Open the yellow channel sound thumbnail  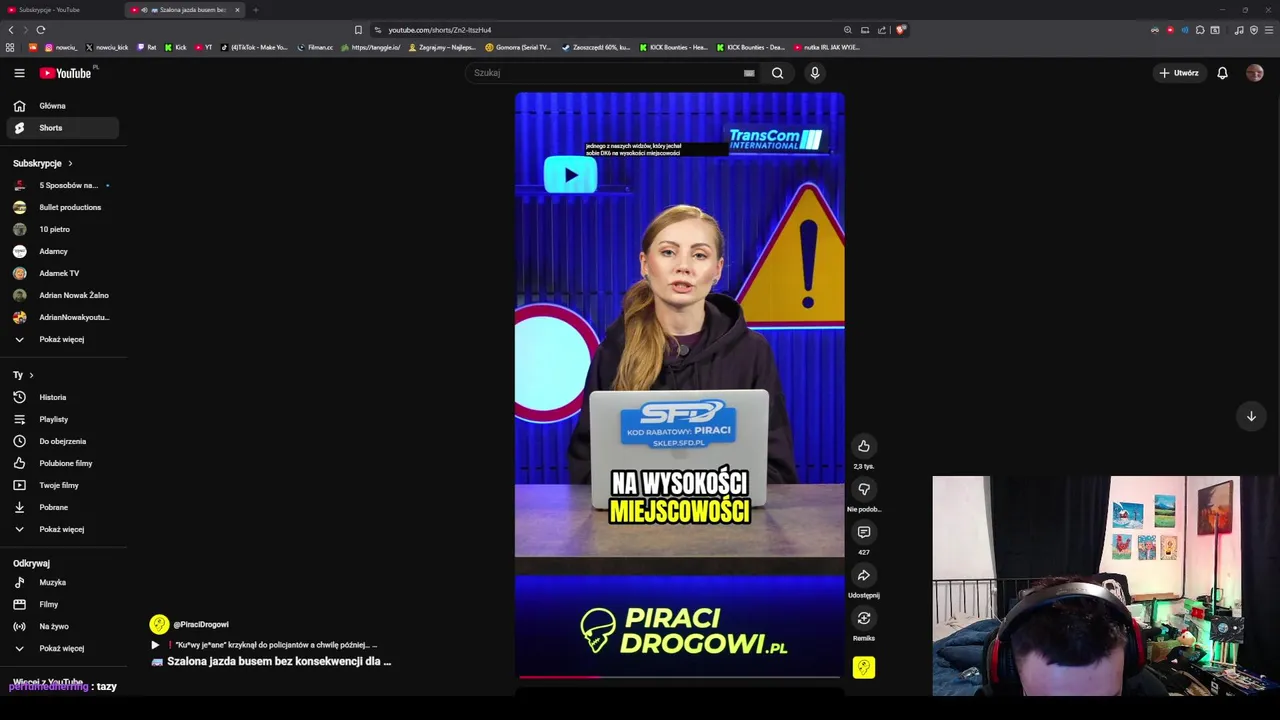click(x=864, y=667)
